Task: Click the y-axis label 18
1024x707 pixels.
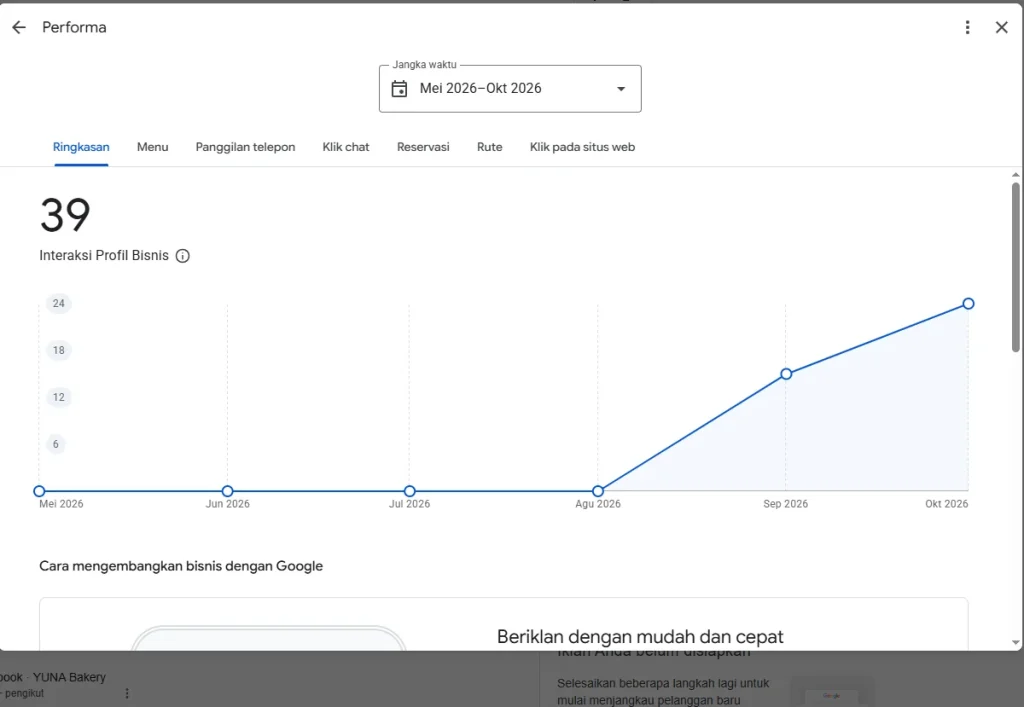Action: coord(59,351)
